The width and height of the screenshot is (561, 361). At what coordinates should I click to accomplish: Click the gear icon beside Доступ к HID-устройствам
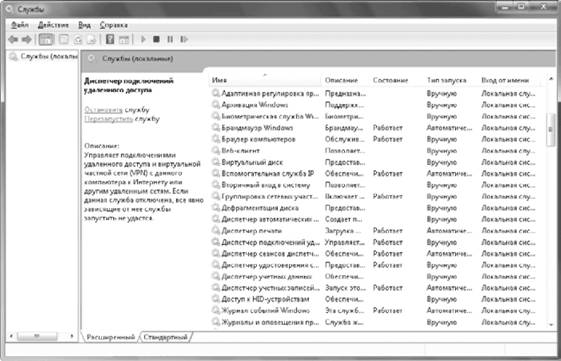coord(215,299)
